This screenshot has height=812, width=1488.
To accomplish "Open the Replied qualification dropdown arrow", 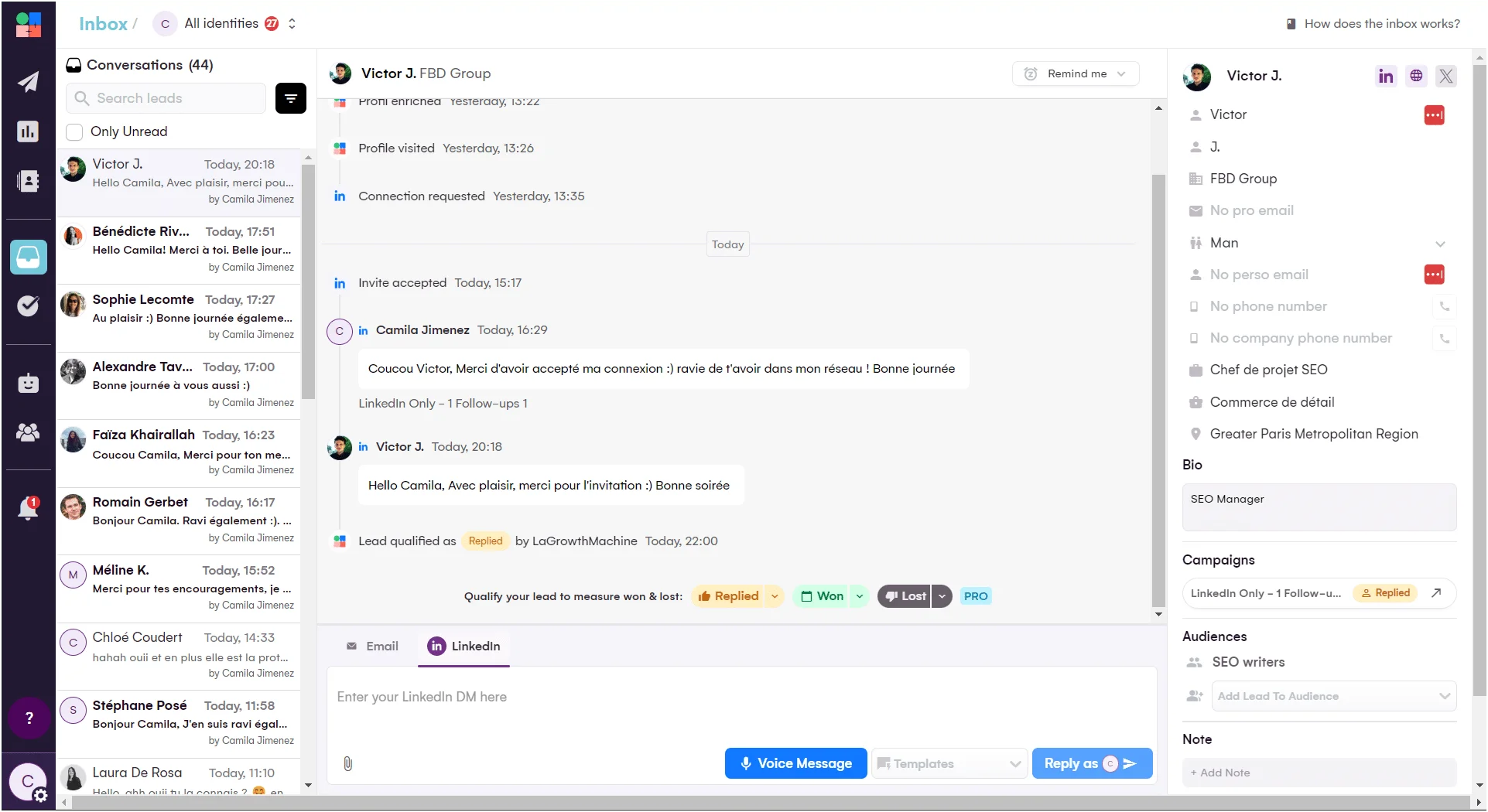I will 775,596.
